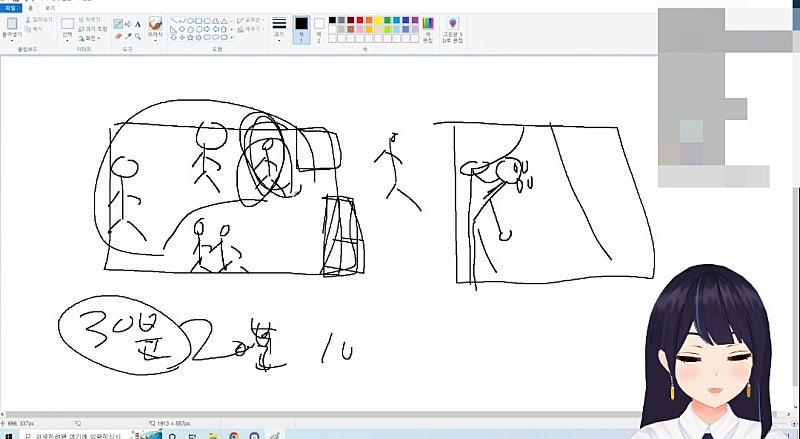Open the File (파일) menu tab
This screenshot has height=439, width=800.
tap(11, 8)
